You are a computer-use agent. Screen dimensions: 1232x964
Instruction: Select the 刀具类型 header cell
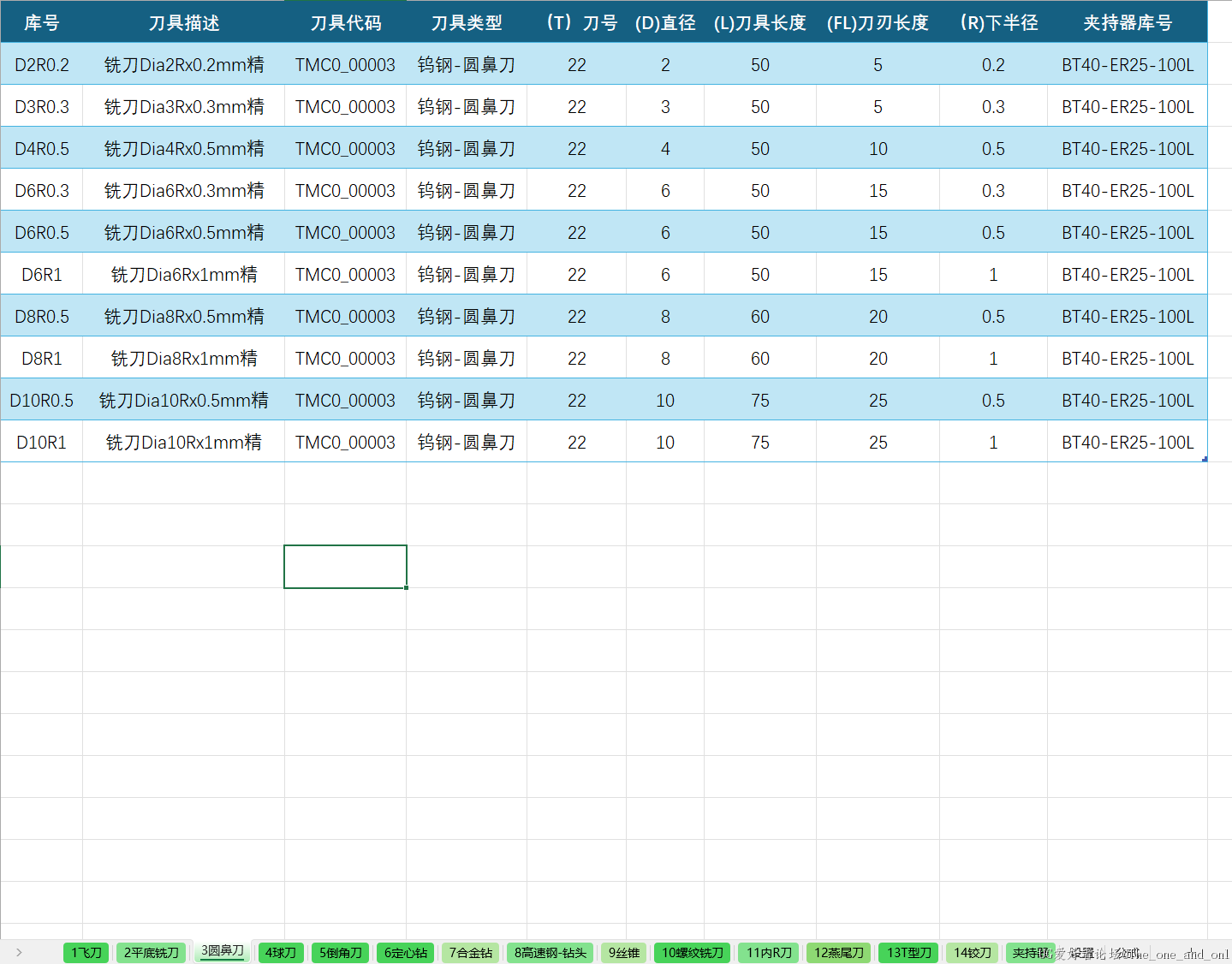pyautogui.click(x=467, y=22)
